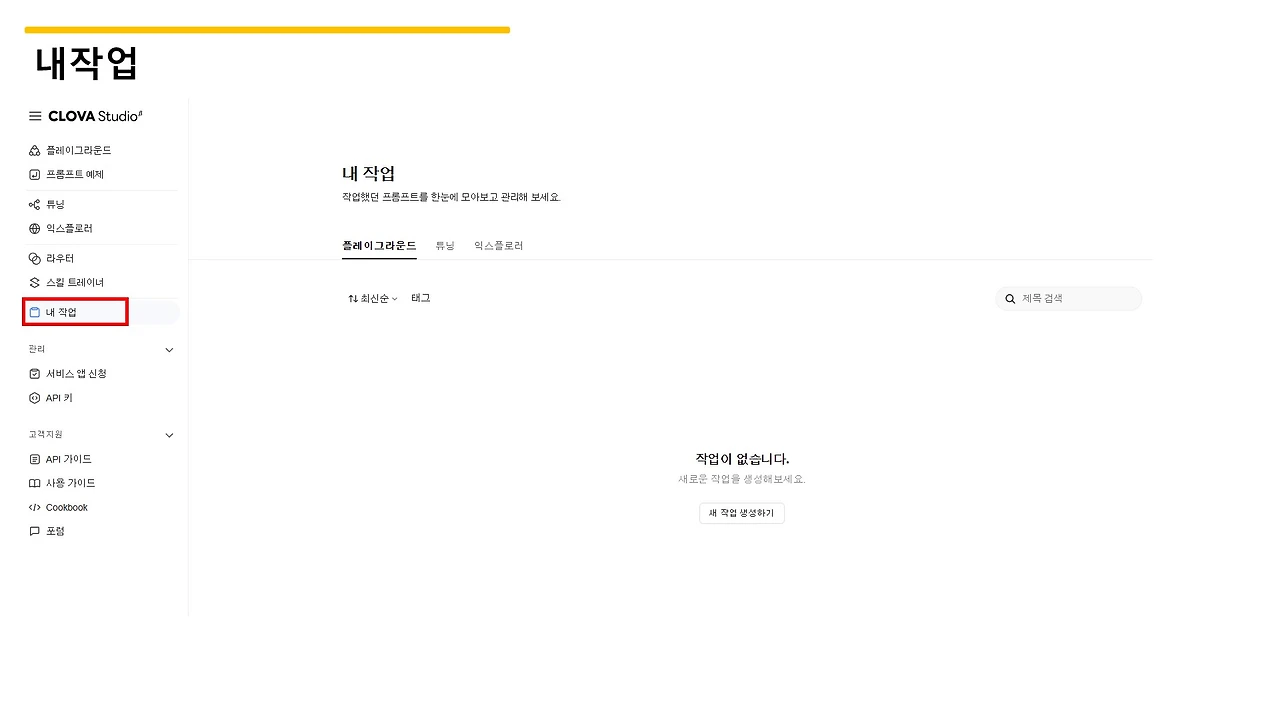Image resolution: width=1280 pixels, height=720 pixels.
Task: Select the 라우터 icon
Action: [34, 258]
